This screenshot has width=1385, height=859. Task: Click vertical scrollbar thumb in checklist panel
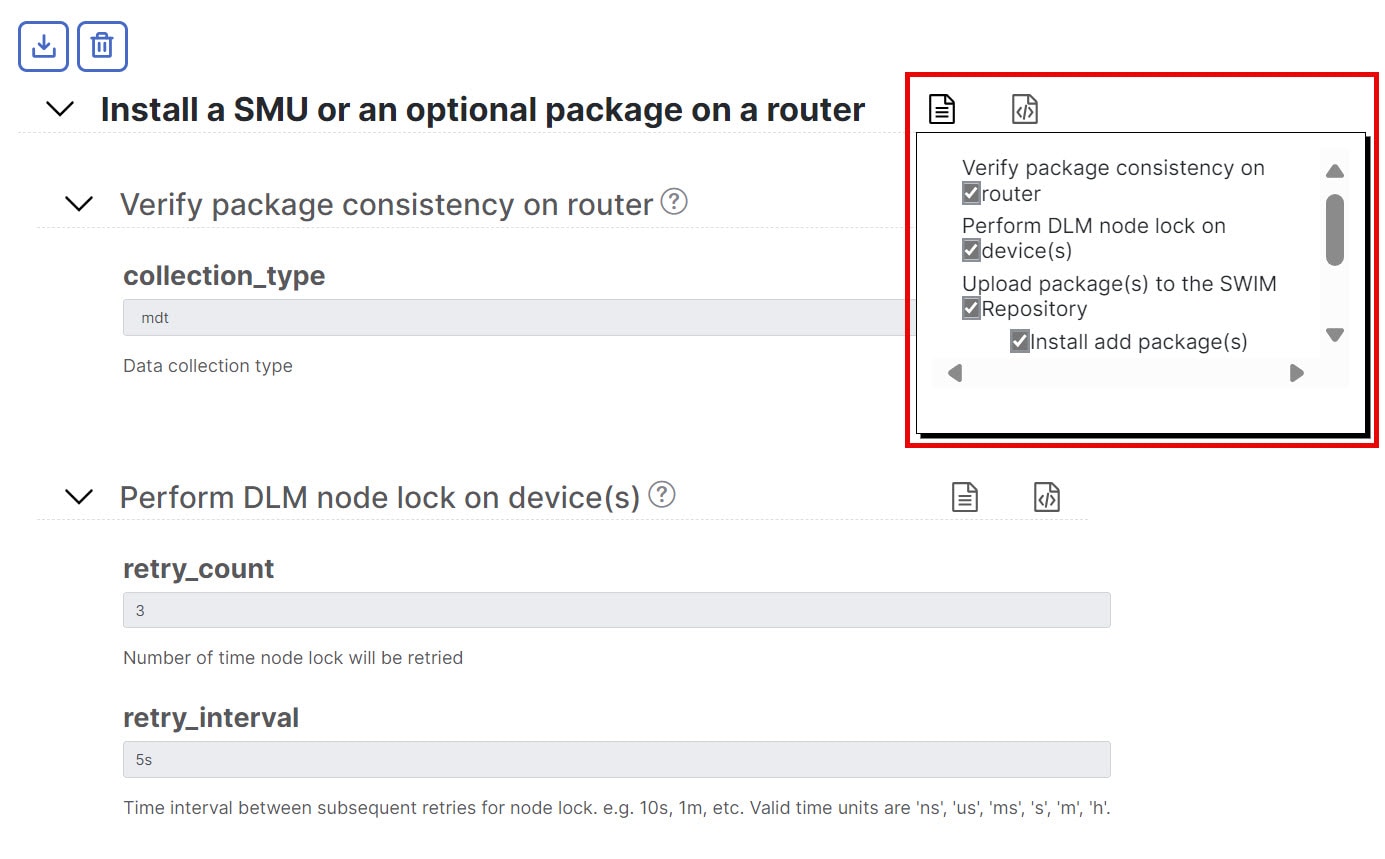(x=1335, y=230)
